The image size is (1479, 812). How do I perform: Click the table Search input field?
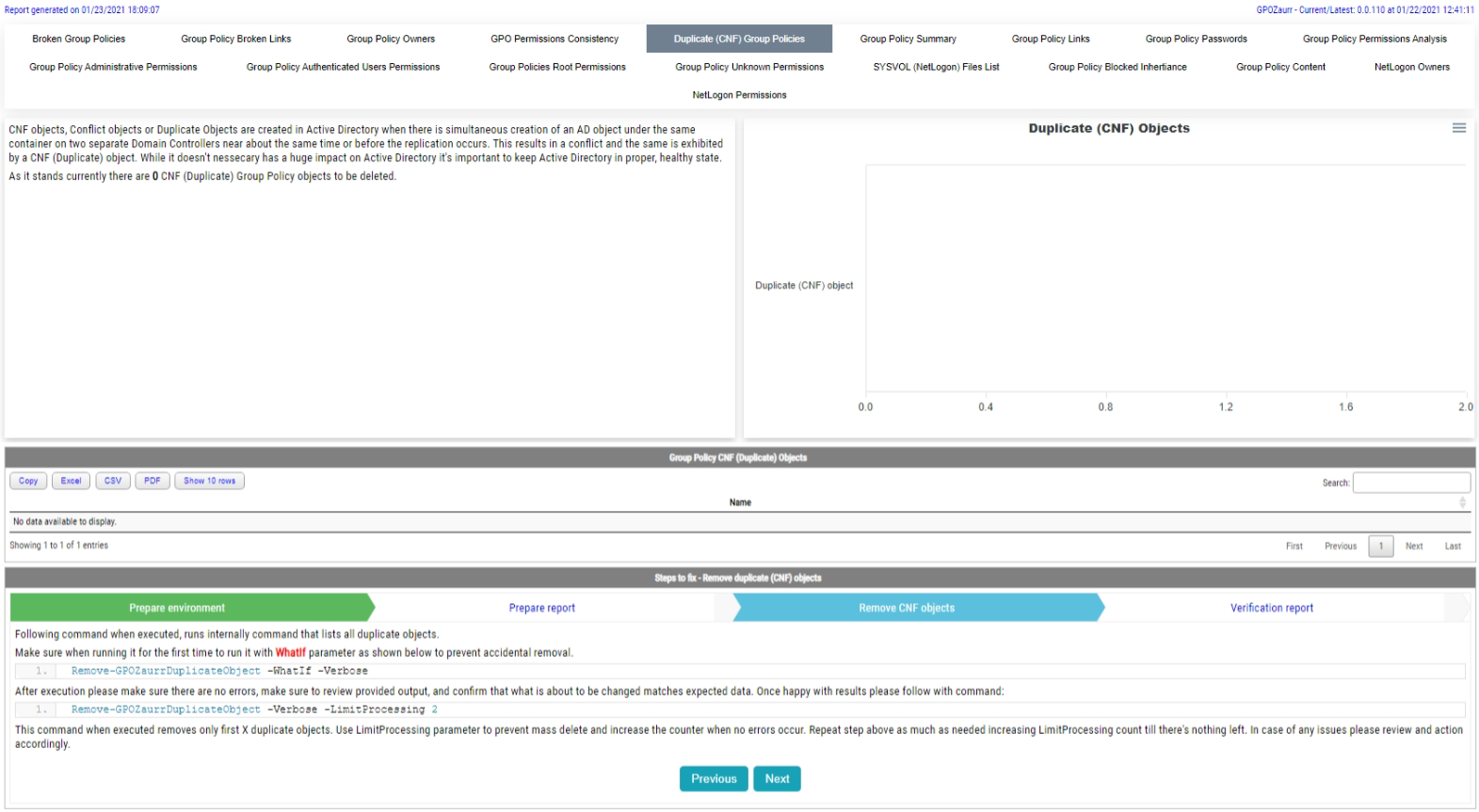pos(1410,483)
